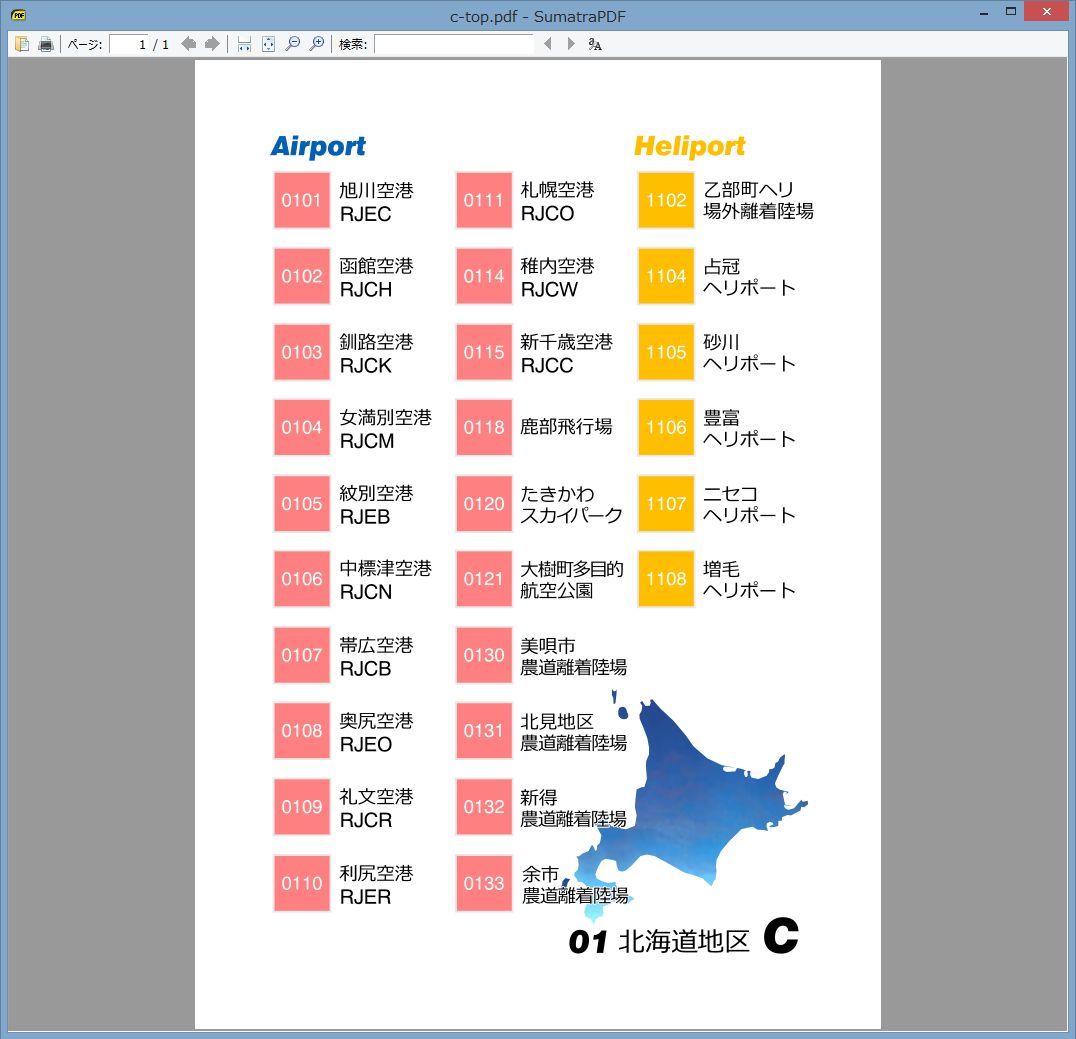Select the 0120 たきかわスカイパーク entry
1076x1039 pixels.
pyautogui.click(x=484, y=504)
